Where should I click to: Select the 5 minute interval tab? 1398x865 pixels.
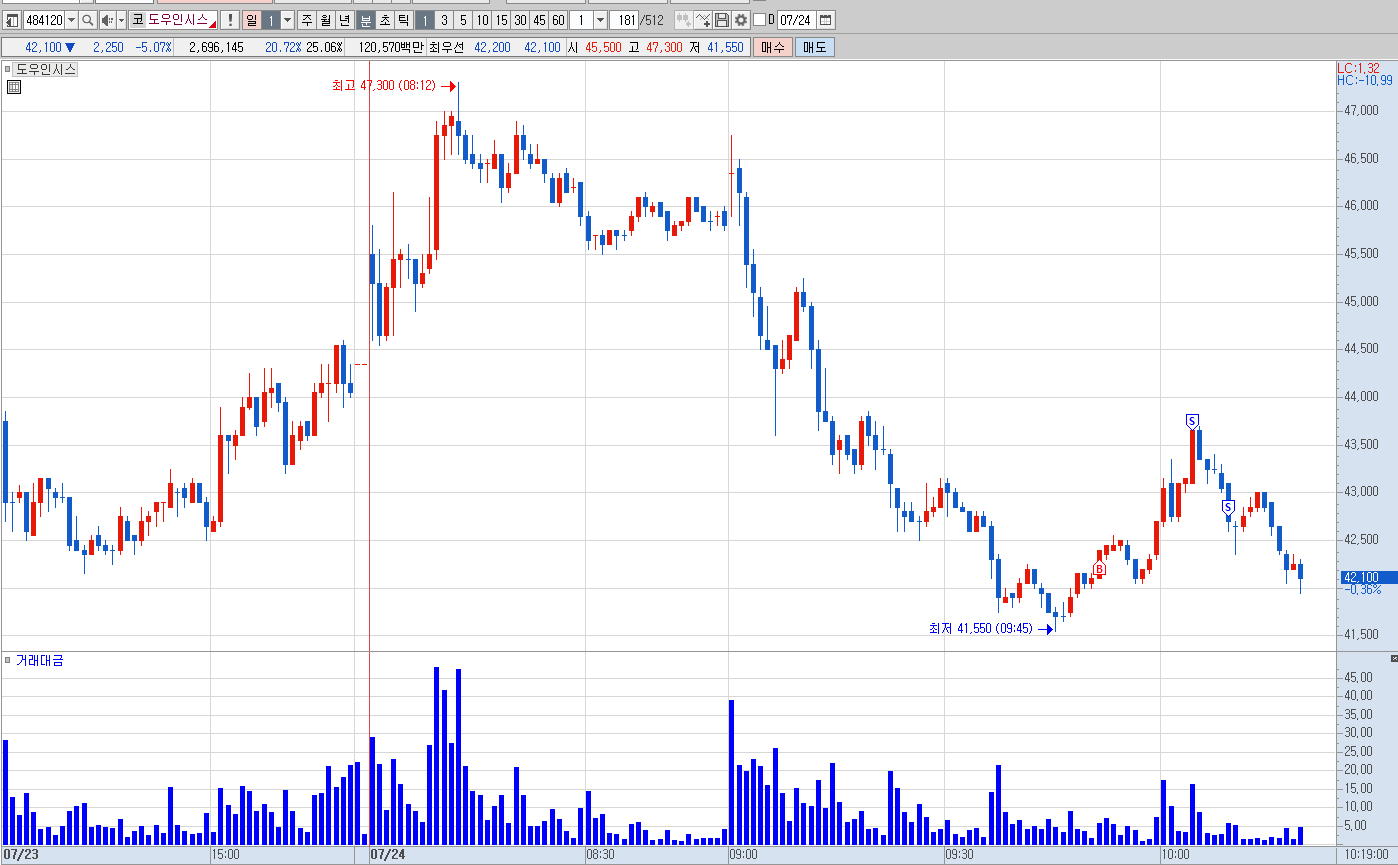click(x=463, y=20)
